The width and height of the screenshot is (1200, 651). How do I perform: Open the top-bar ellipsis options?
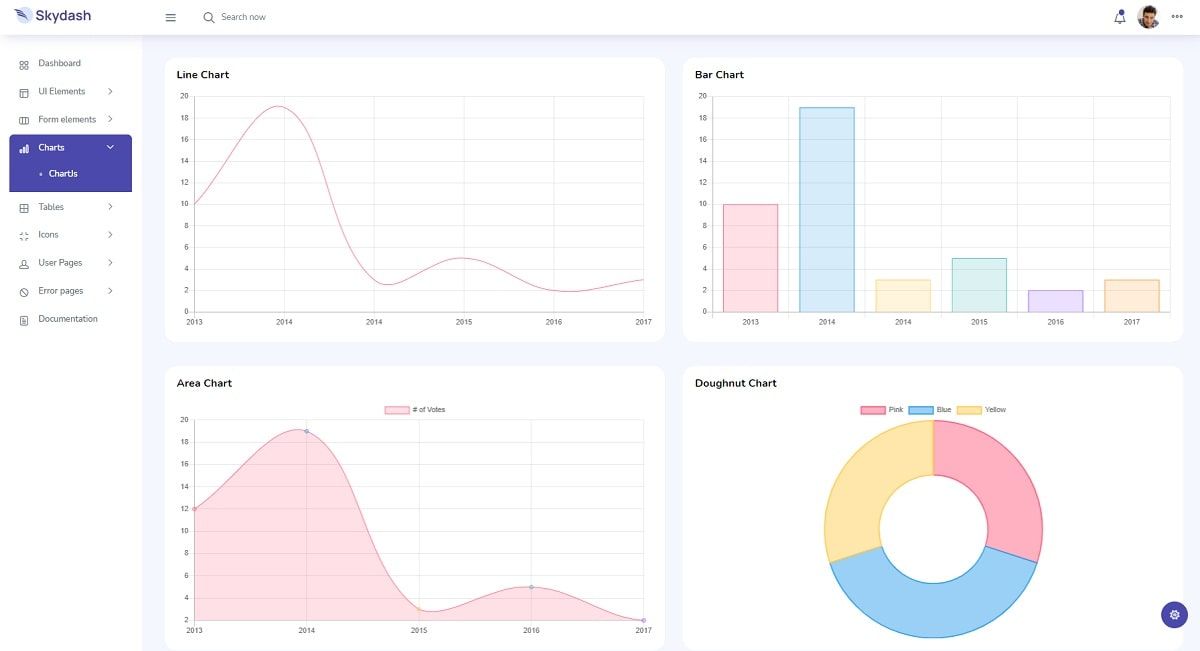coord(1176,17)
